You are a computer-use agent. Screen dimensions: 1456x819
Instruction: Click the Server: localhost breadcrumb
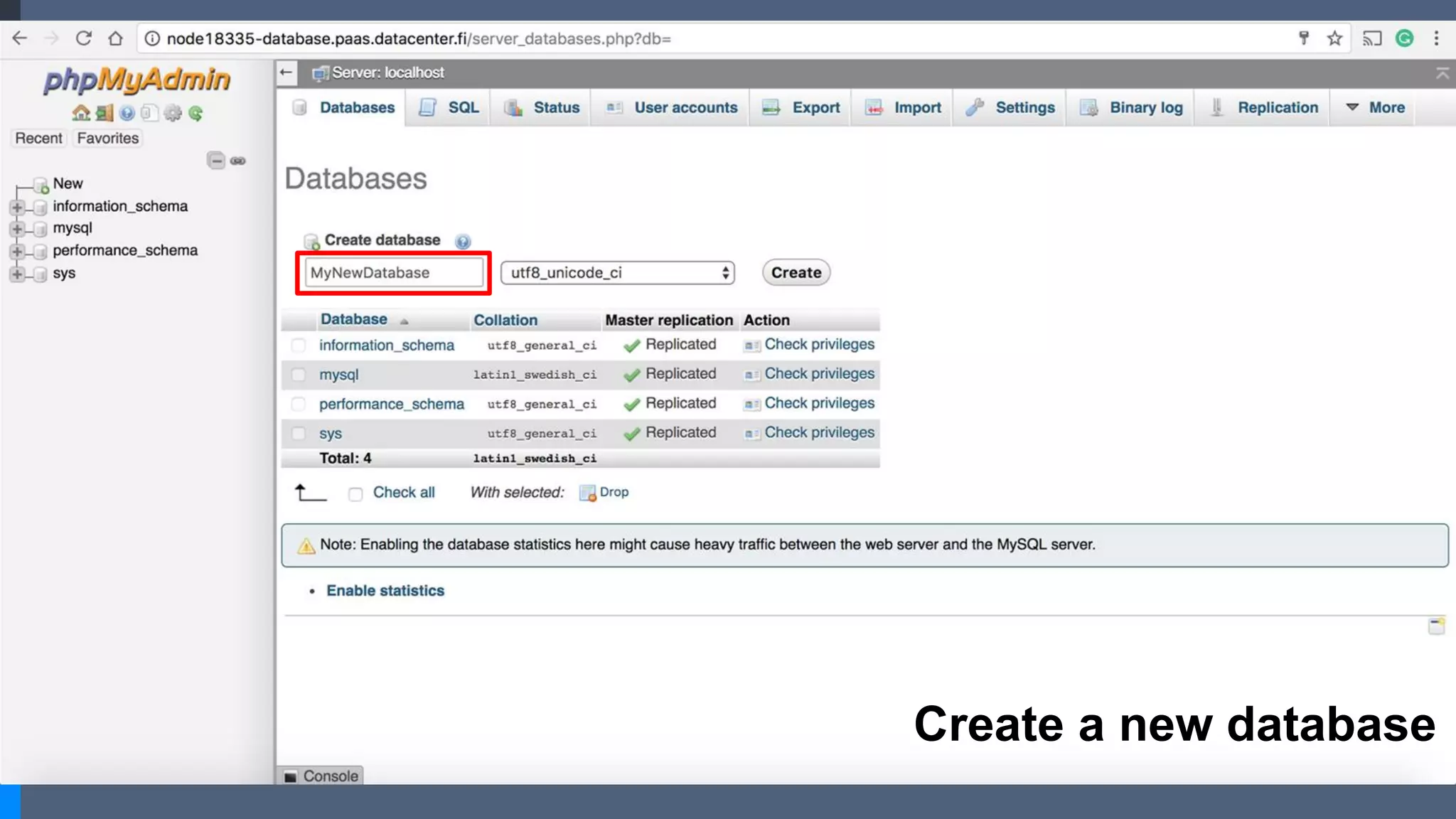point(387,73)
